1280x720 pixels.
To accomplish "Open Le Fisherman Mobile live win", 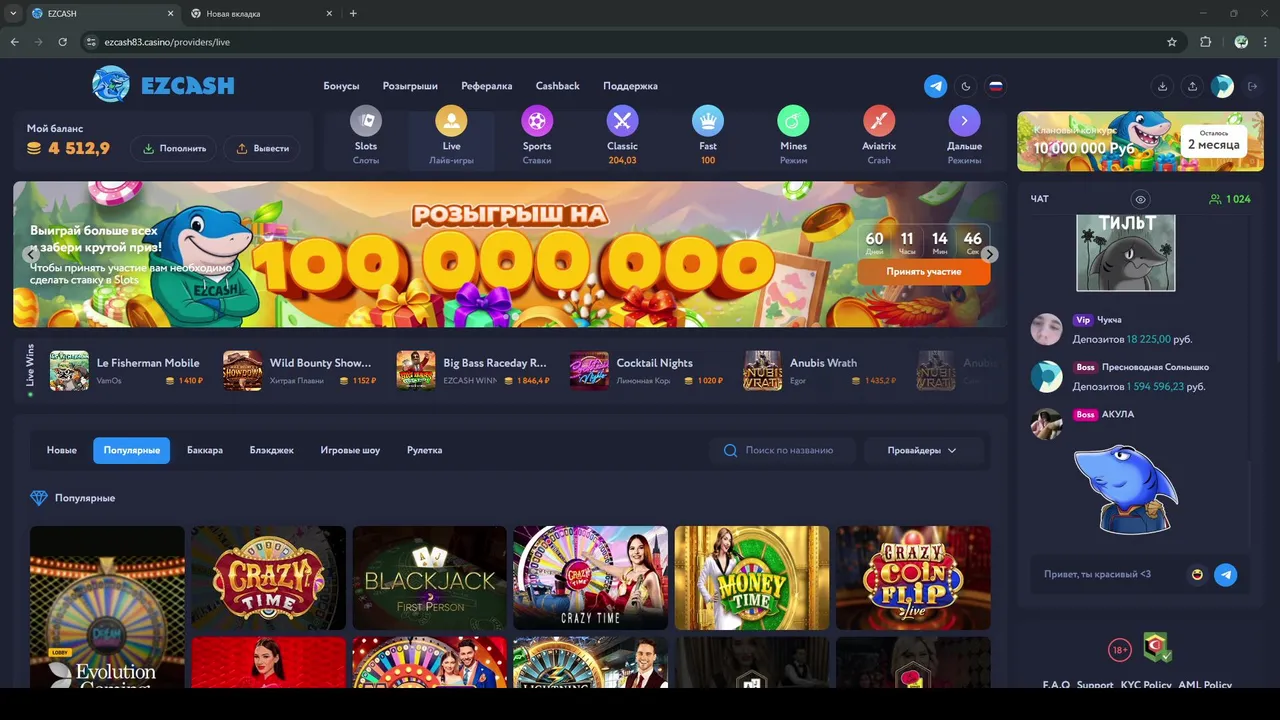I will 126,370.
